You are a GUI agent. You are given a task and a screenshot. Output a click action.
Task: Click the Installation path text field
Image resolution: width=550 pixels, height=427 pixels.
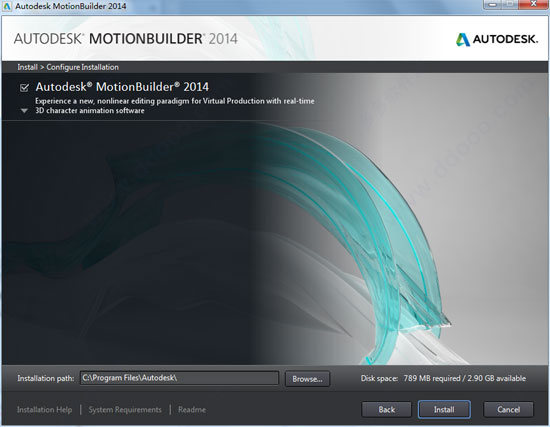pos(179,378)
